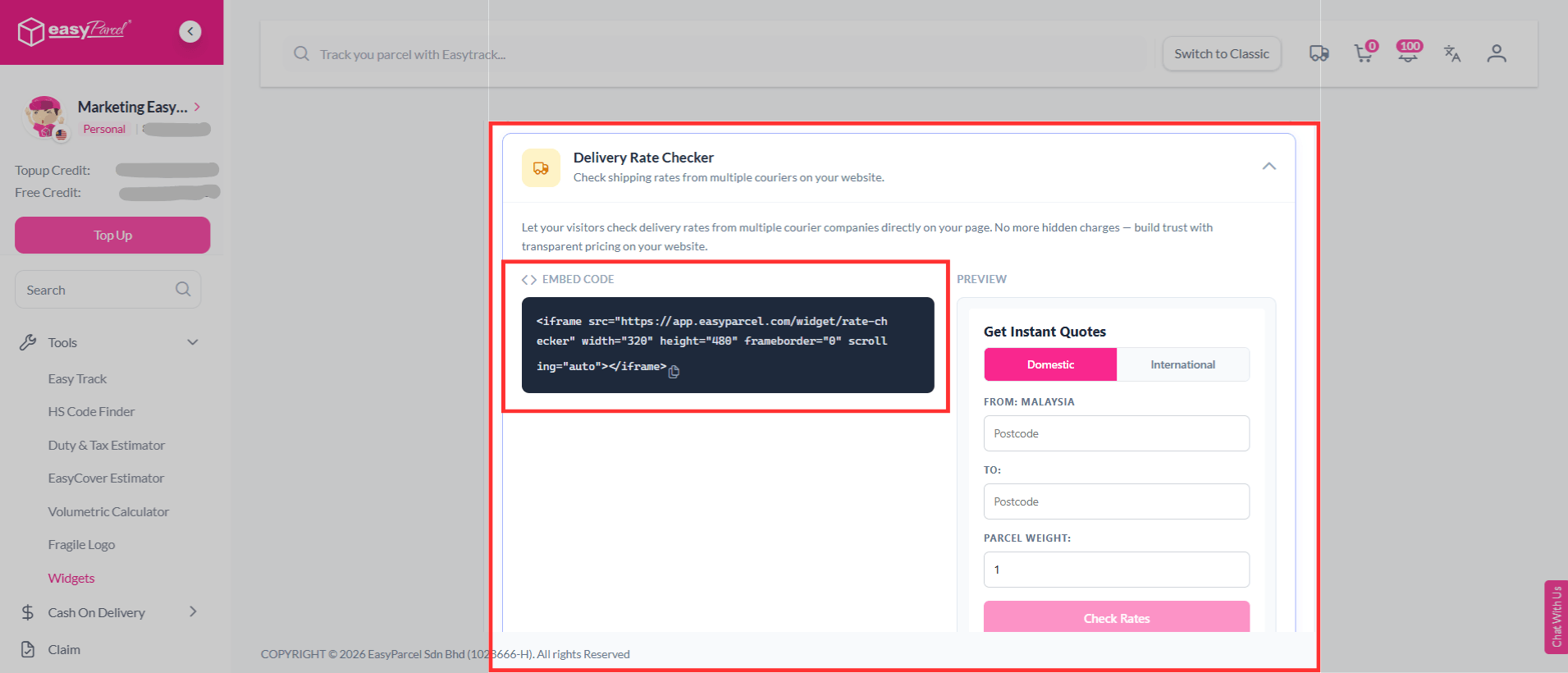
Task: Collapse the Delivery Rate Checker panel
Action: coord(1269,166)
